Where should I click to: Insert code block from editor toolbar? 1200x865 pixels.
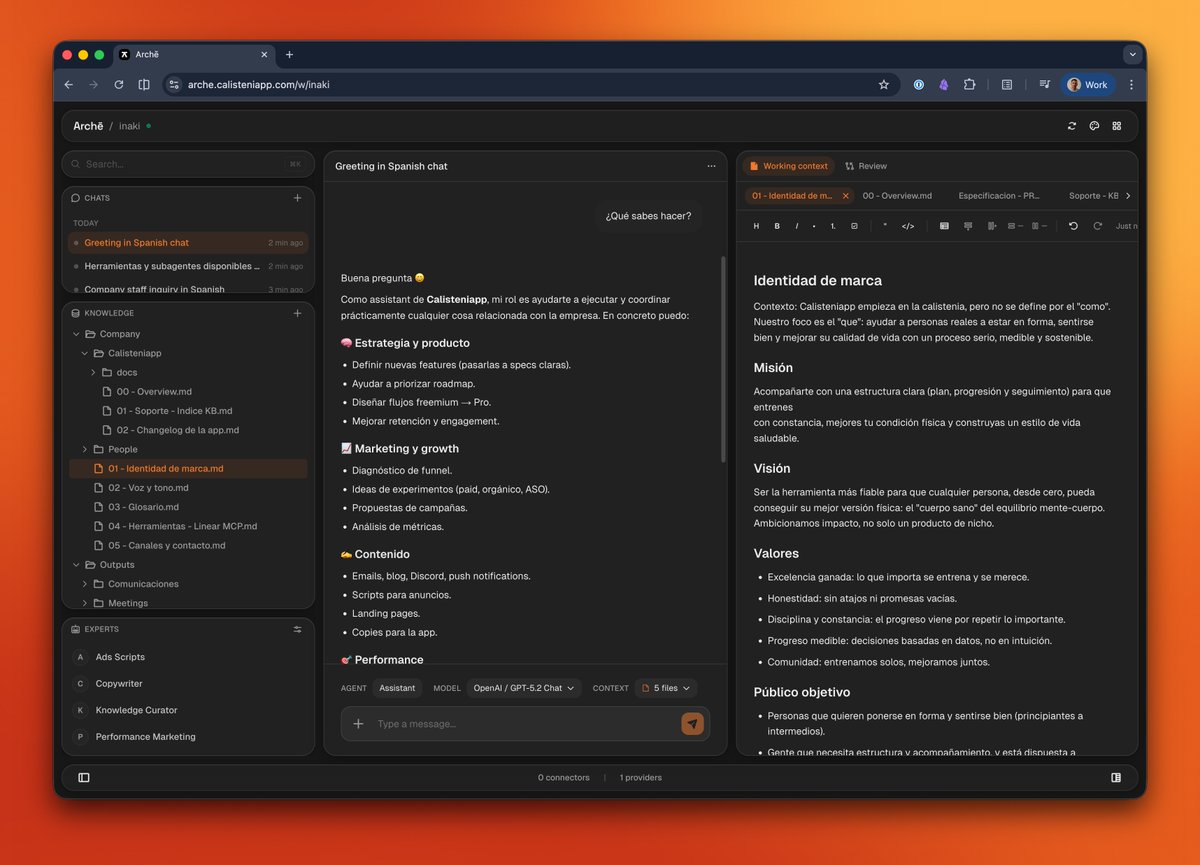pos(908,226)
